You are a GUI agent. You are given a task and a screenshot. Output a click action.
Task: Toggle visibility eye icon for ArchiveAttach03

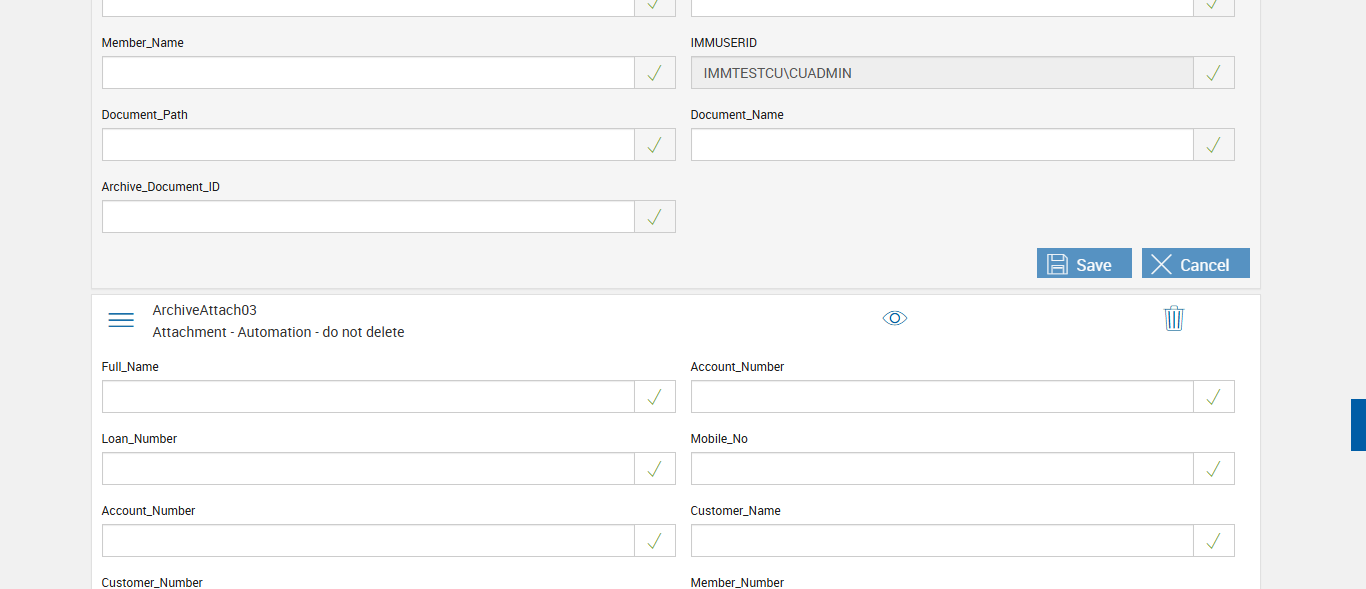(895, 318)
